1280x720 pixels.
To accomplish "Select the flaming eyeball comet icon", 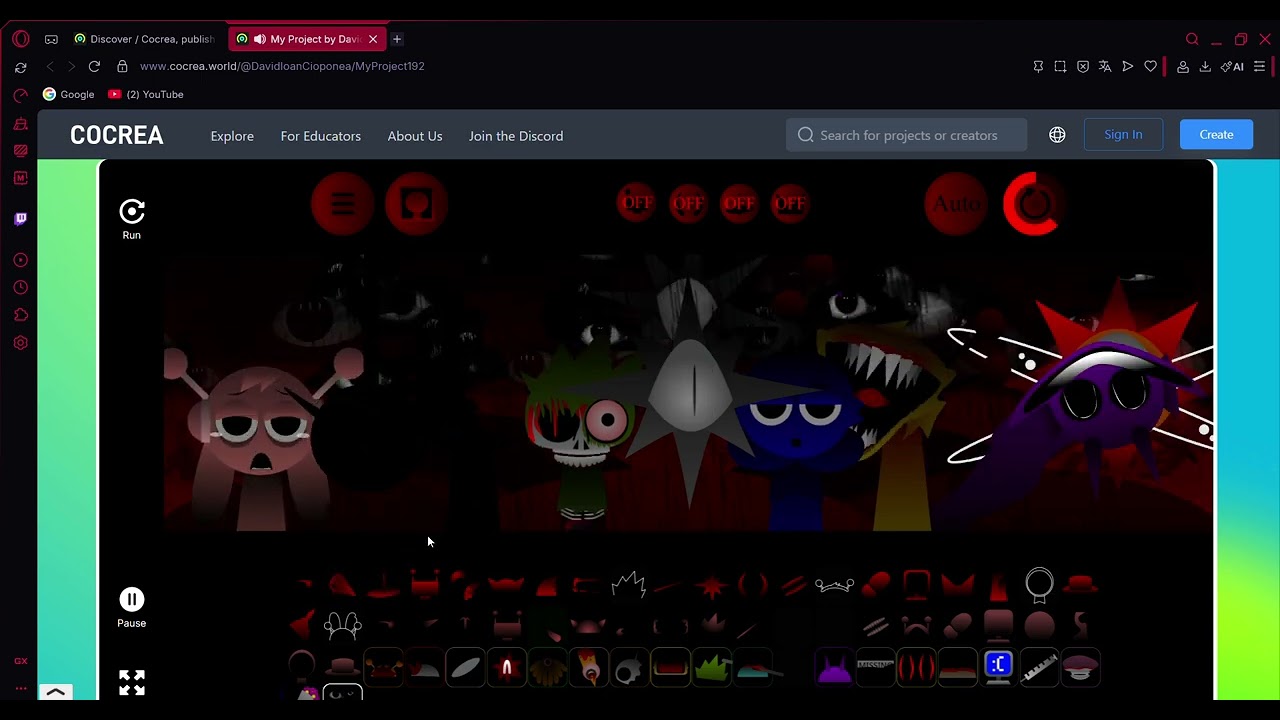I will point(589,667).
